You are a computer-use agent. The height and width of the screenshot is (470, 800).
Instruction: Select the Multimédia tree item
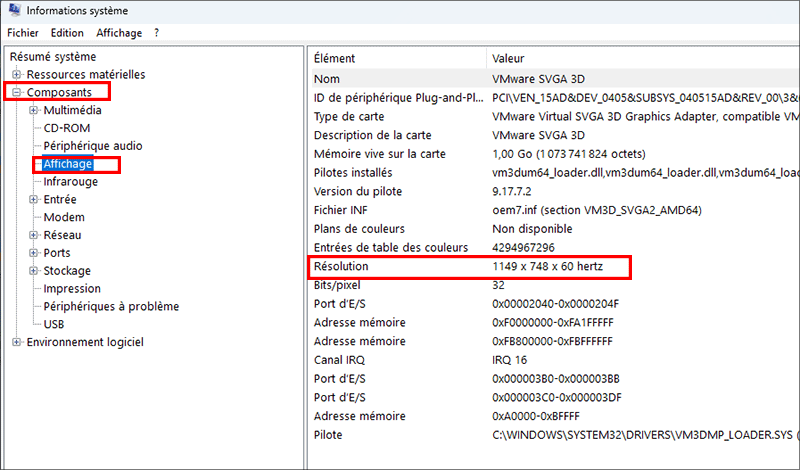tap(72, 110)
